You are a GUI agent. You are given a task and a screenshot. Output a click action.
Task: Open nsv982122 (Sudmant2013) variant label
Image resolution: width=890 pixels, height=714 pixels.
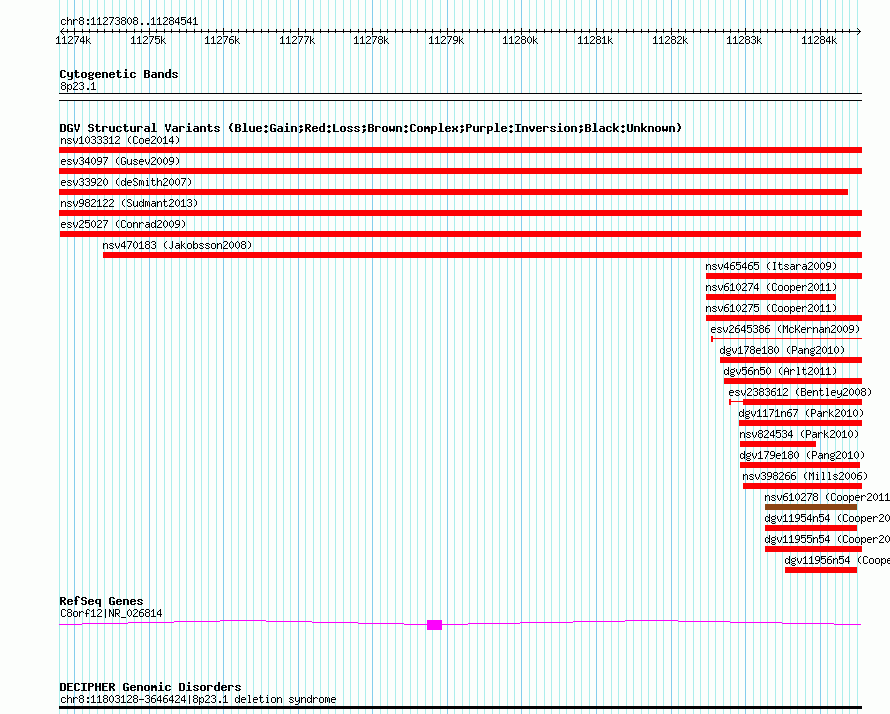129,203
